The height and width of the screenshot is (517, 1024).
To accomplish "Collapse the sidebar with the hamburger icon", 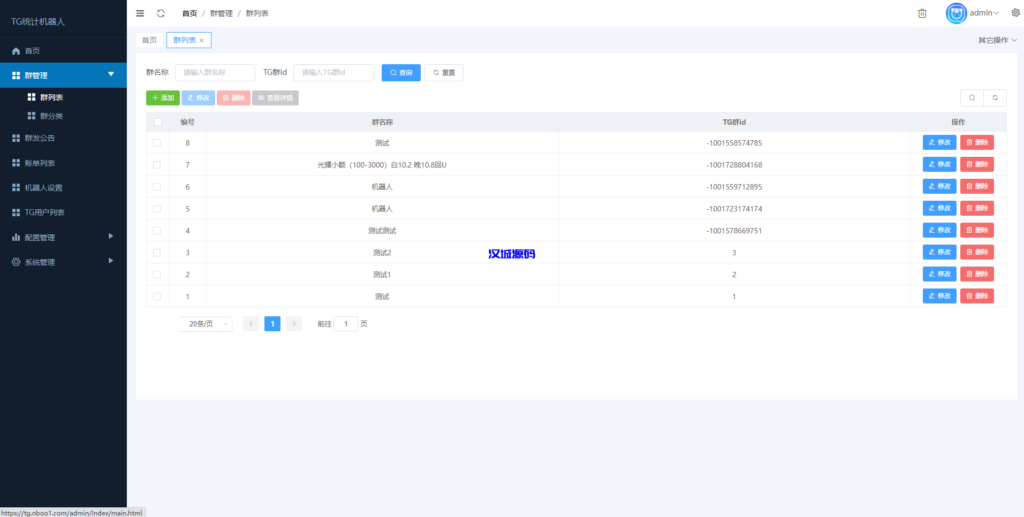I will coord(140,13).
